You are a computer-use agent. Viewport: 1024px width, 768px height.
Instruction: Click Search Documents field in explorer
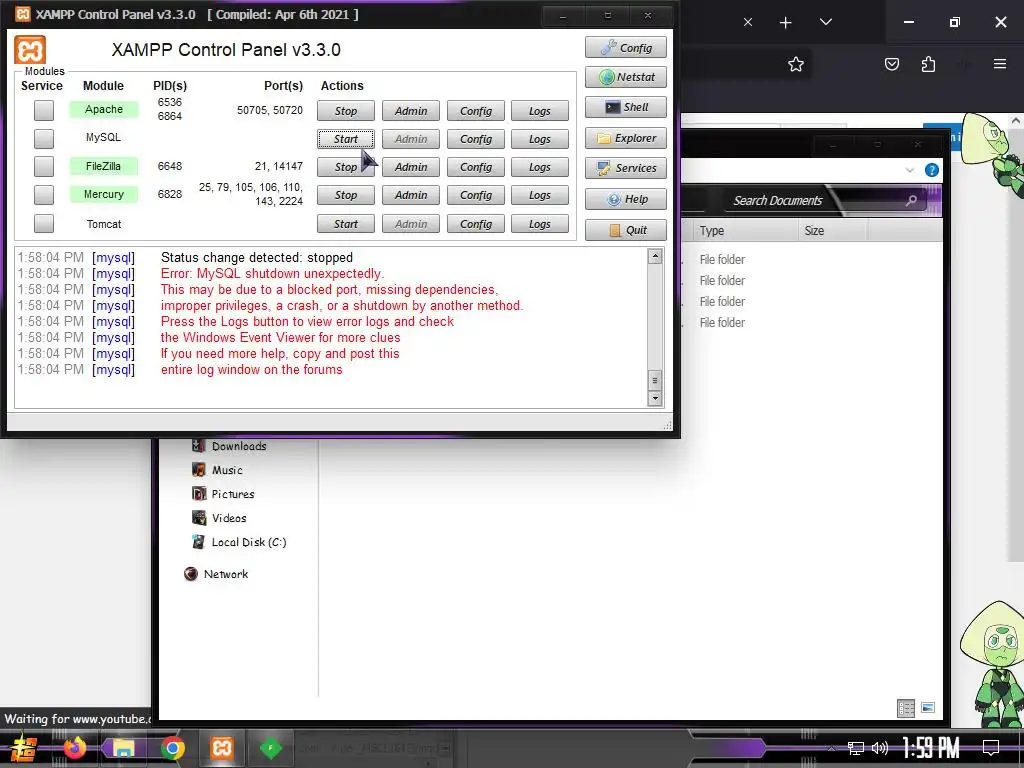coord(823,200)
